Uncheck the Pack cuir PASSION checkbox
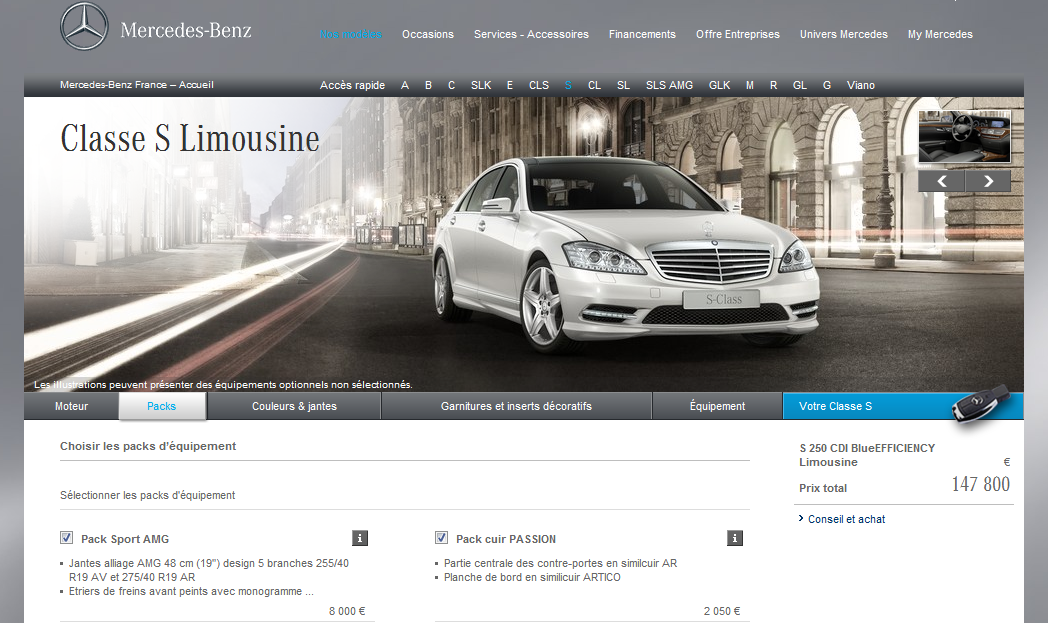 click(x=442, y=537)
